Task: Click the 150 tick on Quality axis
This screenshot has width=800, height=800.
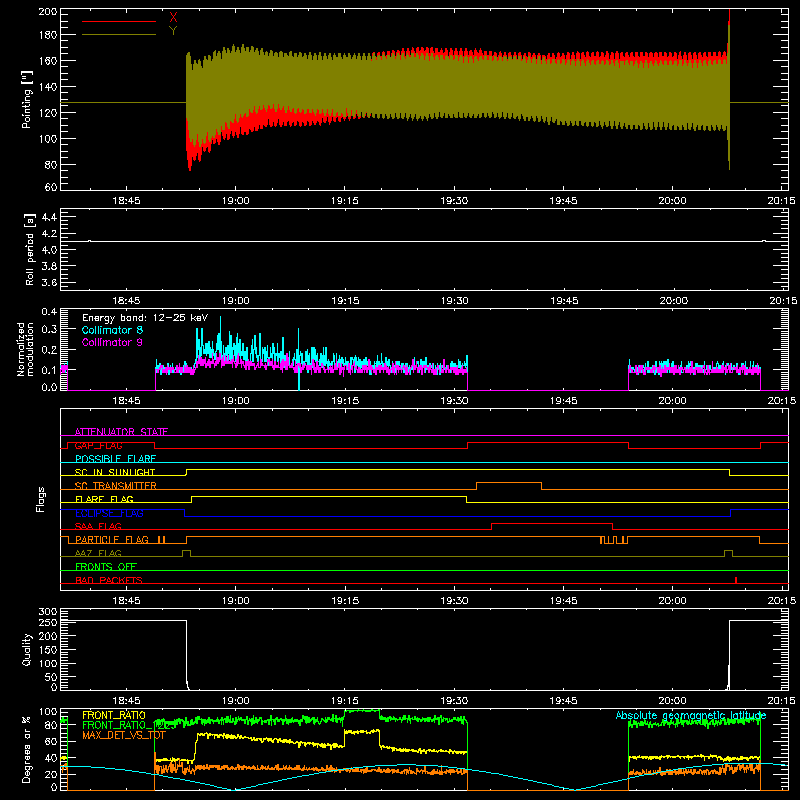Action: pos(48,650)
